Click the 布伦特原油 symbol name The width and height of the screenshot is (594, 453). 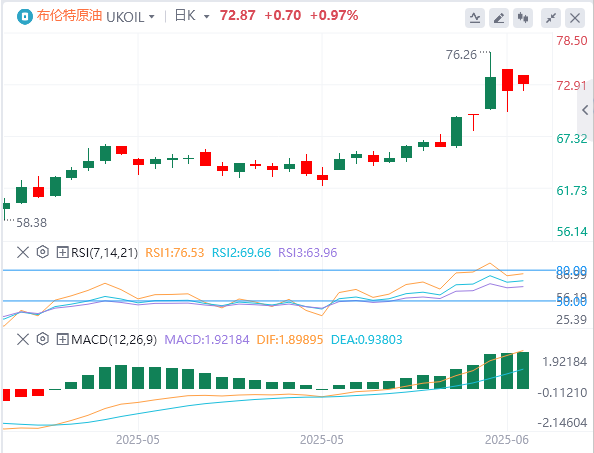pyautogui.click(x=70, y=16)
